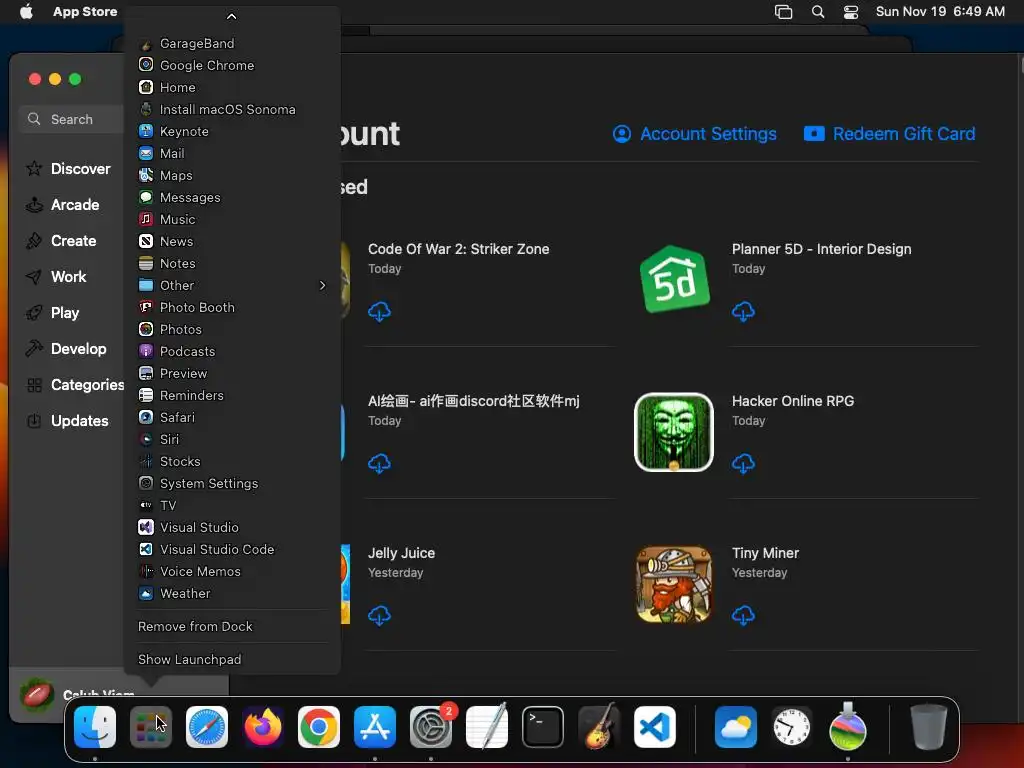
Task: Select Photos in the menu
Action: pyautogui.click(x=232, y=329)
